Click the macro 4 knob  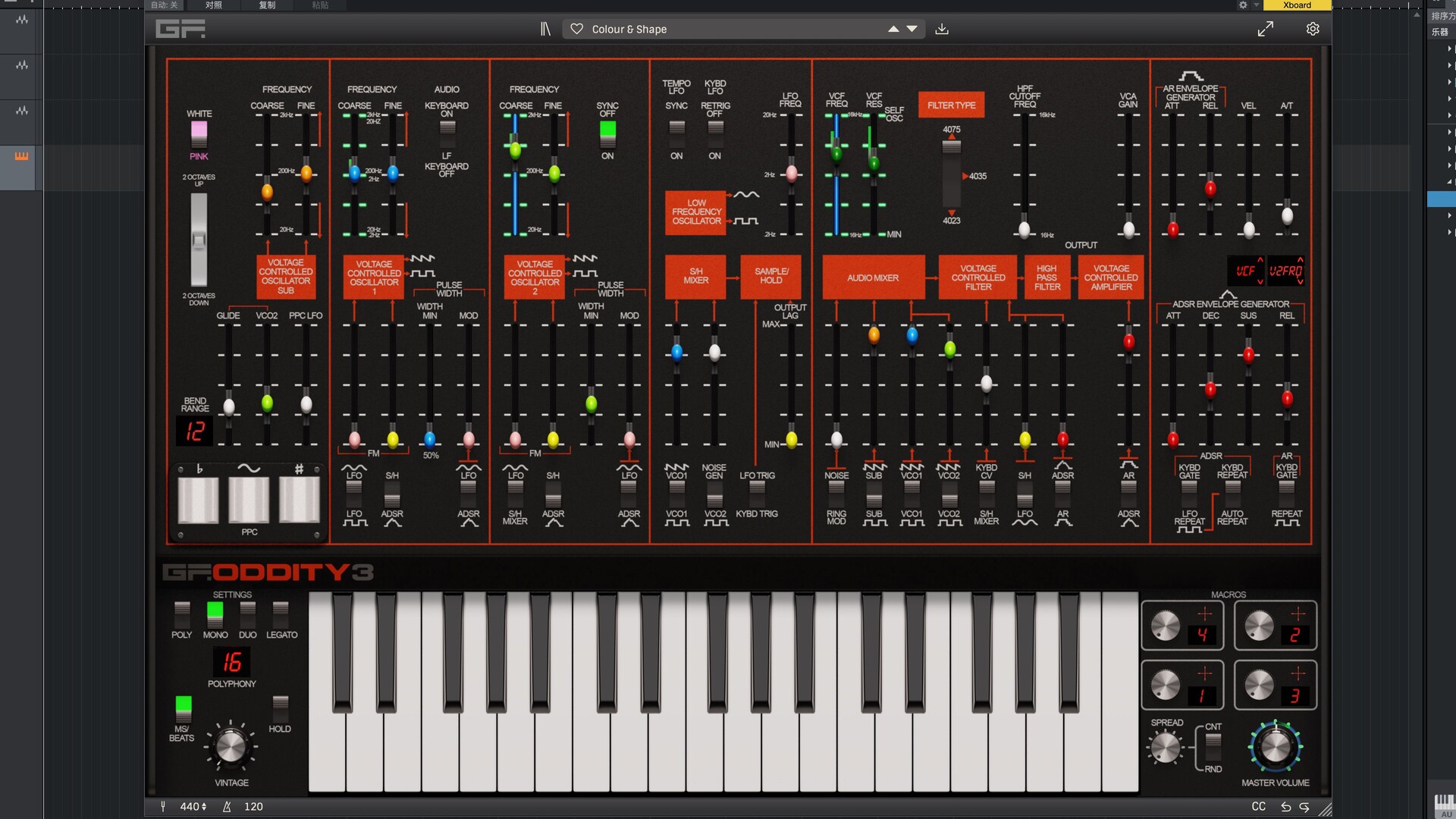tap(1166, 626)
